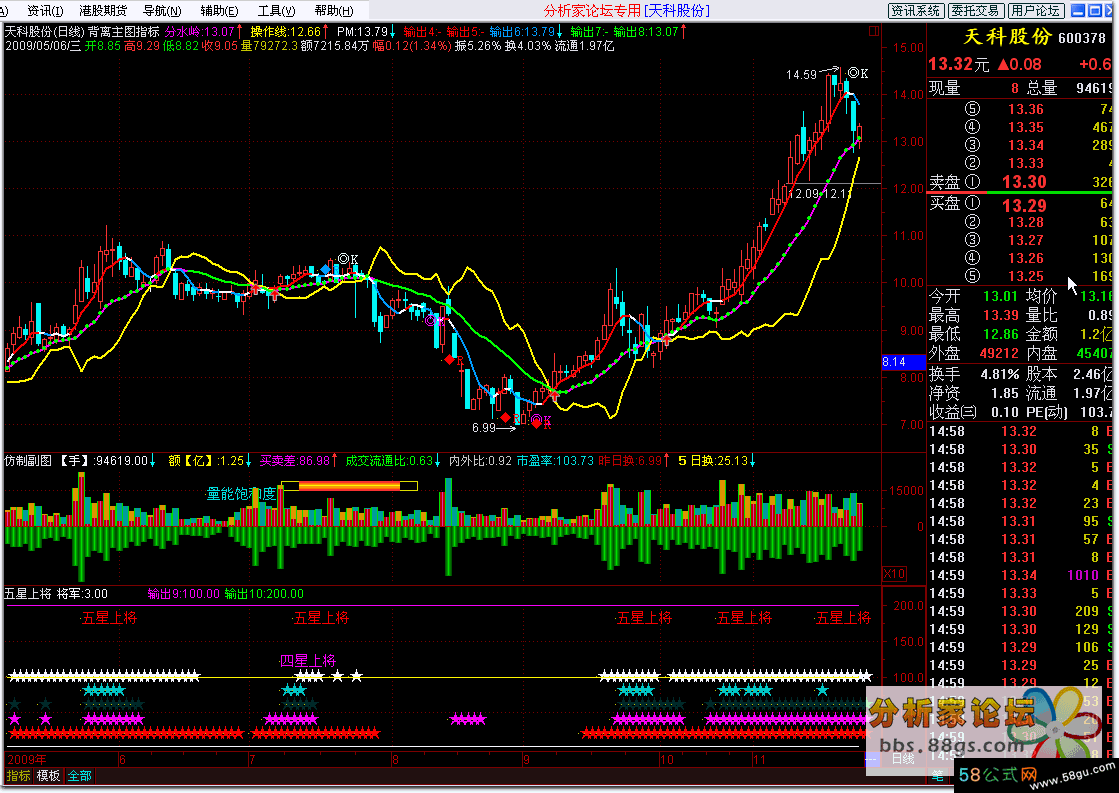The height and width of the screenshot is (793, 1119).
Task: Click the 换手 value 4.81%
Action: click(1000, 374)
